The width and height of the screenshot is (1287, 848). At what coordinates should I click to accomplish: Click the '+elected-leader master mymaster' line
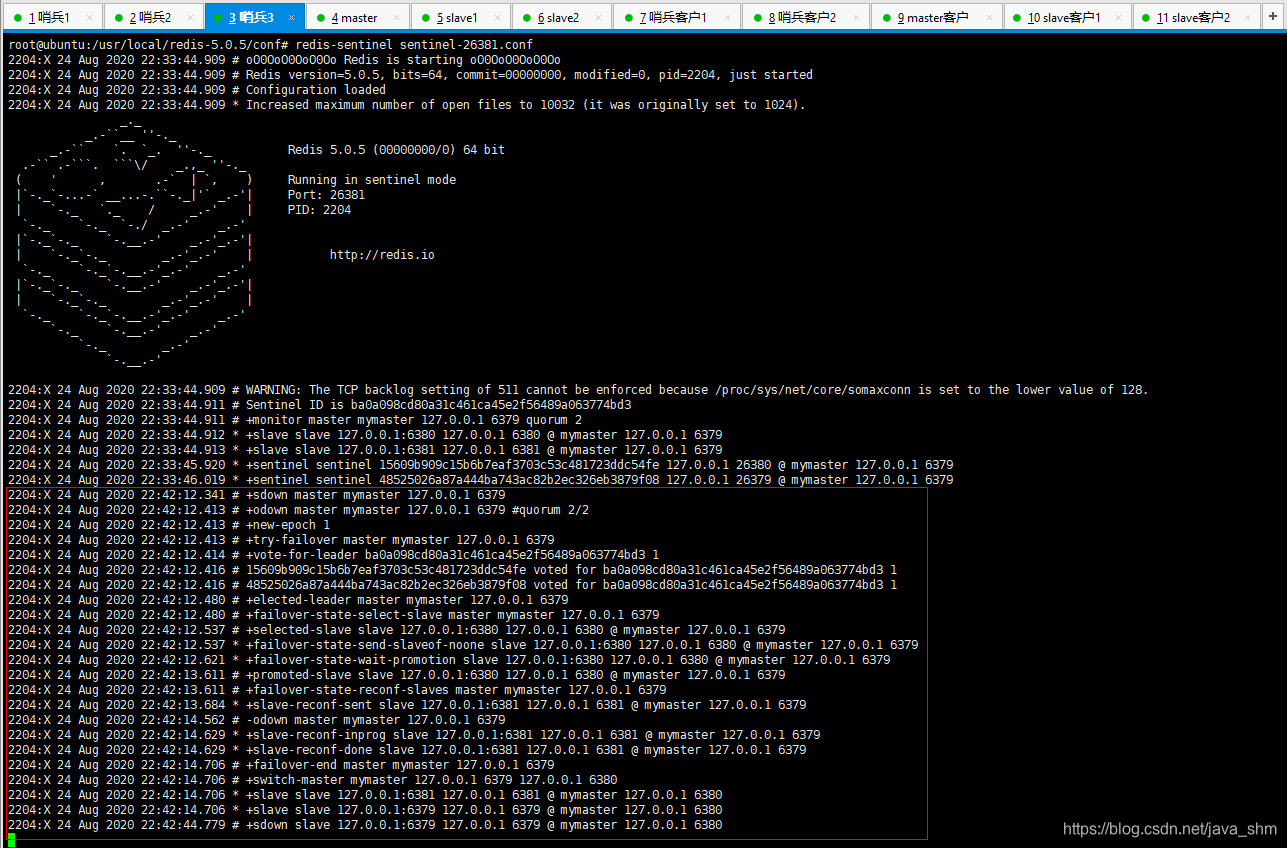click(288, 600)
